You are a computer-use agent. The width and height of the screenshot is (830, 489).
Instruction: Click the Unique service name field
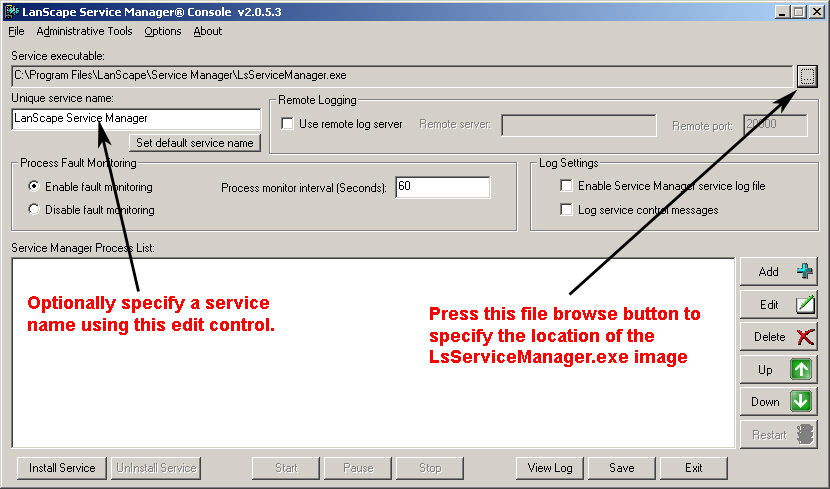[136, 119]
